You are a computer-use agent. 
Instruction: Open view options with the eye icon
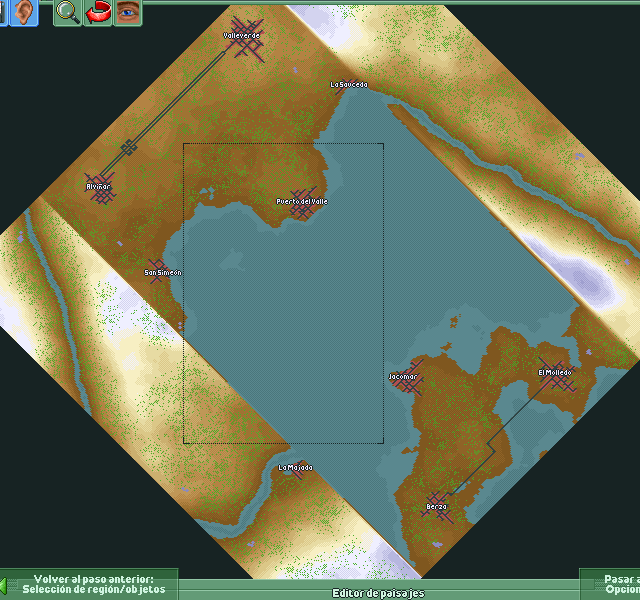127,13
